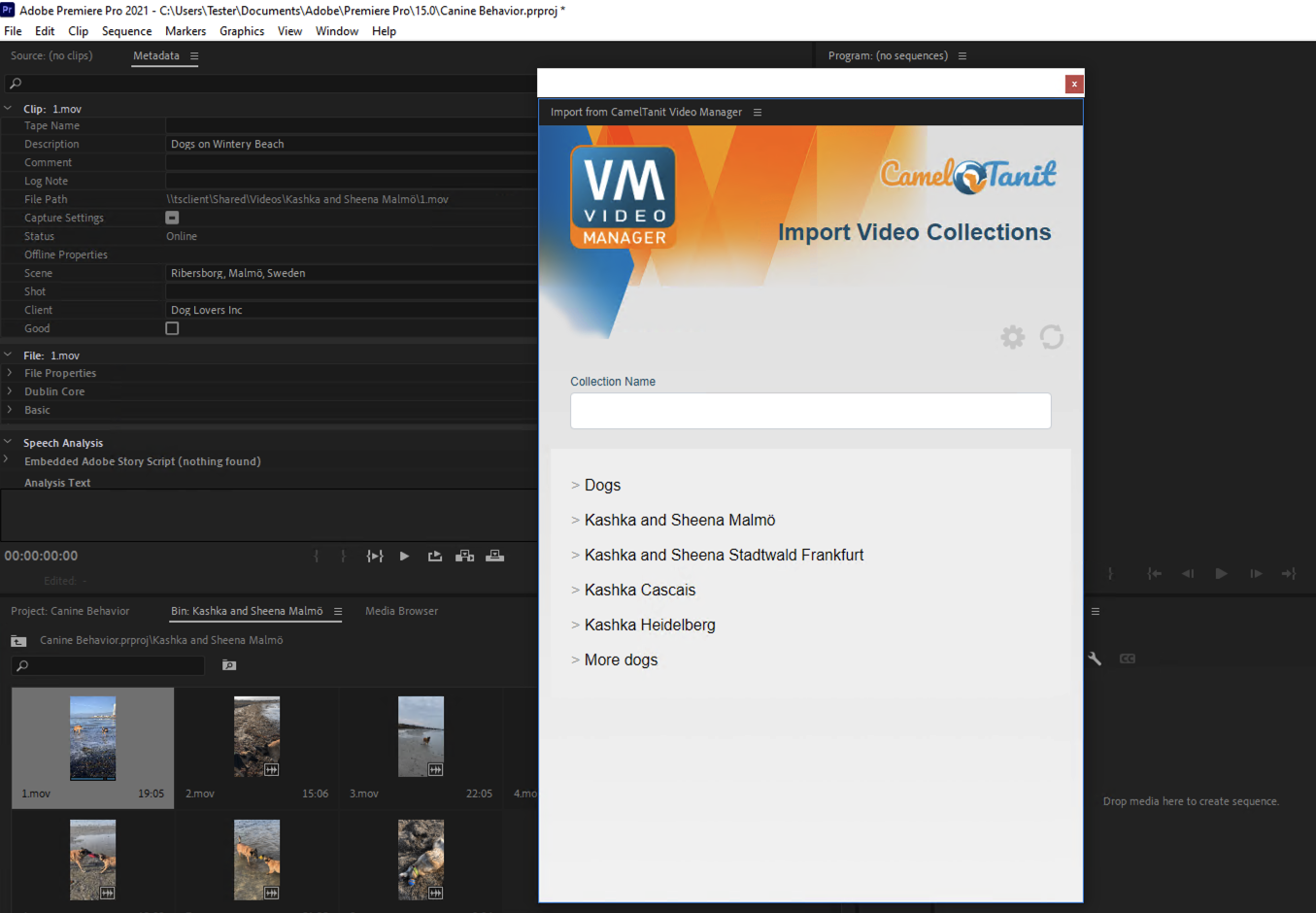Screen dimensions: 1316x913
Task: Click the Scene field Ribersborg, Malmö, Sweden
Action: 351,273
